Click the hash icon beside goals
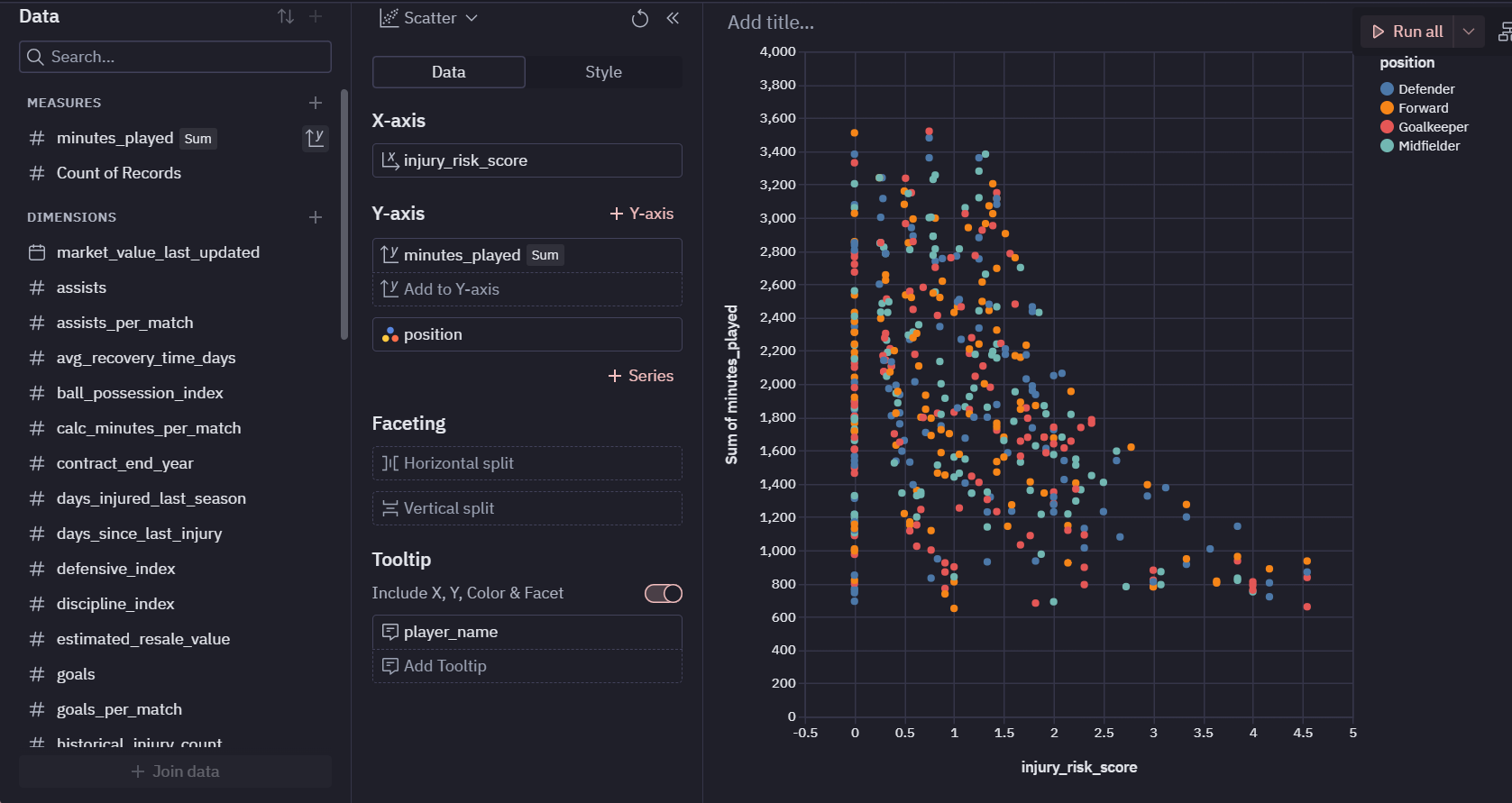Image resolution: width=1512 pixels, height=803 pixels. point(37,674)
